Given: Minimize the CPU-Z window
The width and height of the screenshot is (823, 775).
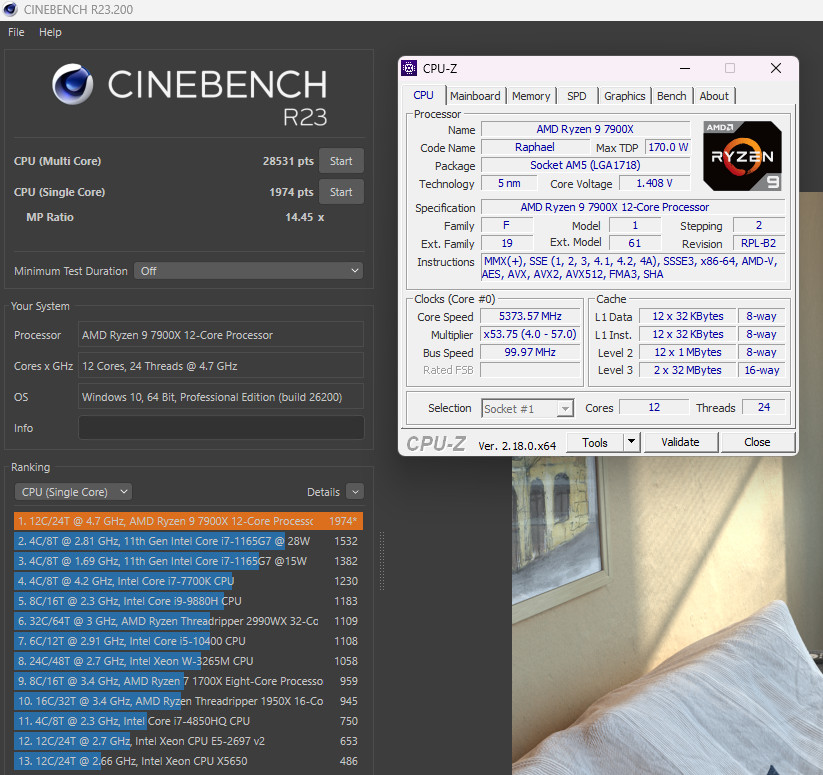Looking at the screenshot, I should [685, 68].
